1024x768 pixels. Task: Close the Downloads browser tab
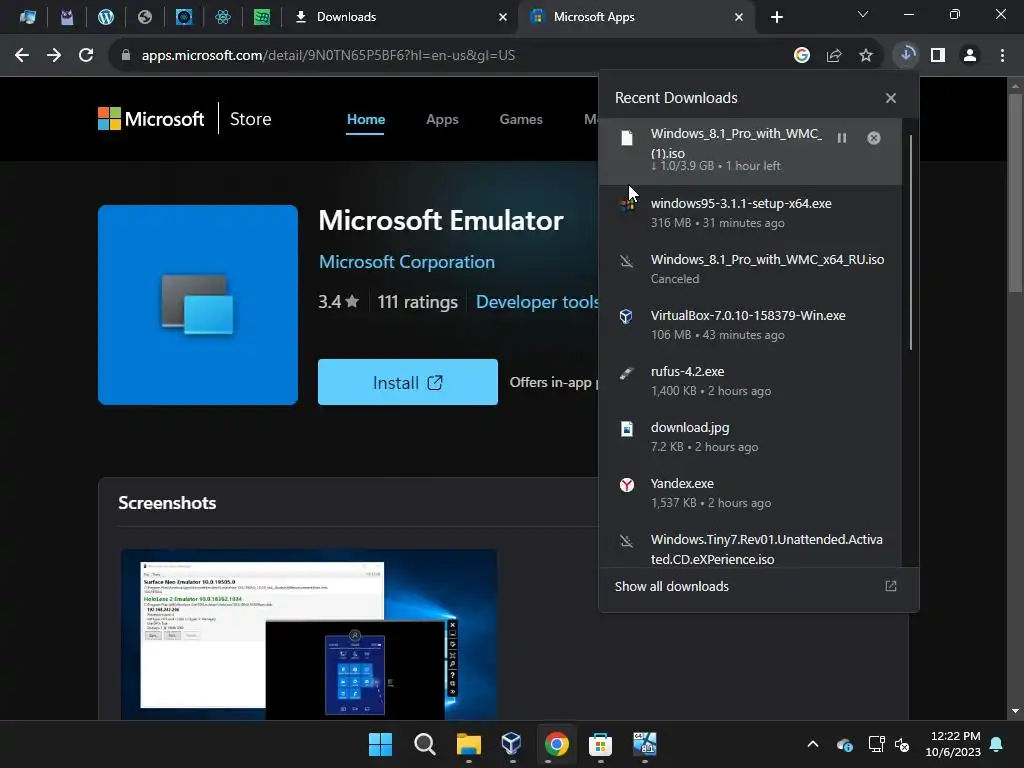pos(503,17)
